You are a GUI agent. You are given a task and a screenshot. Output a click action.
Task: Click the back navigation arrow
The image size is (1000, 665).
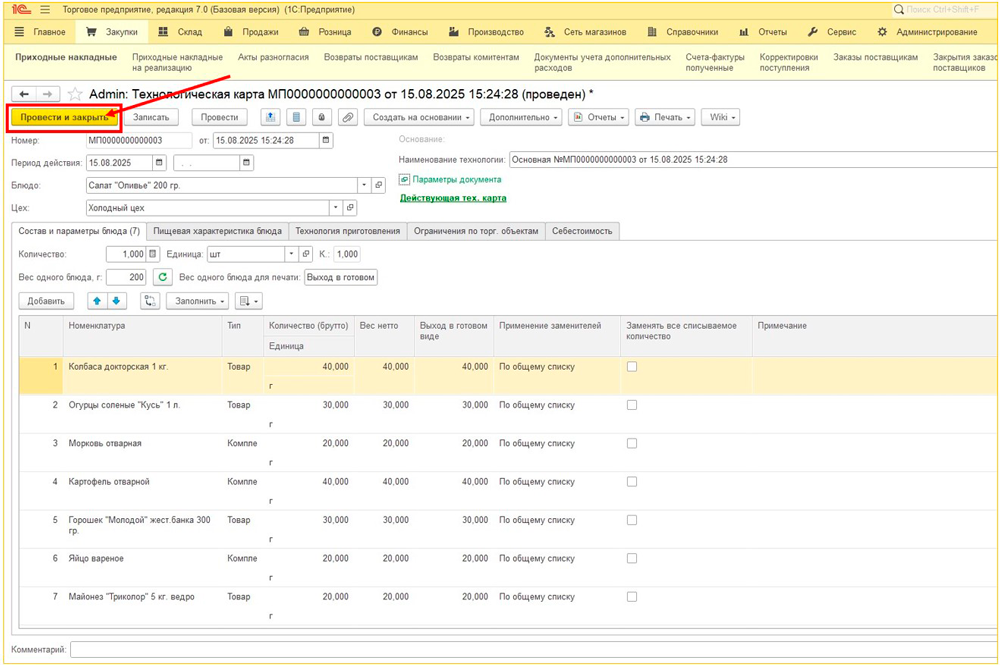[24, 94]
